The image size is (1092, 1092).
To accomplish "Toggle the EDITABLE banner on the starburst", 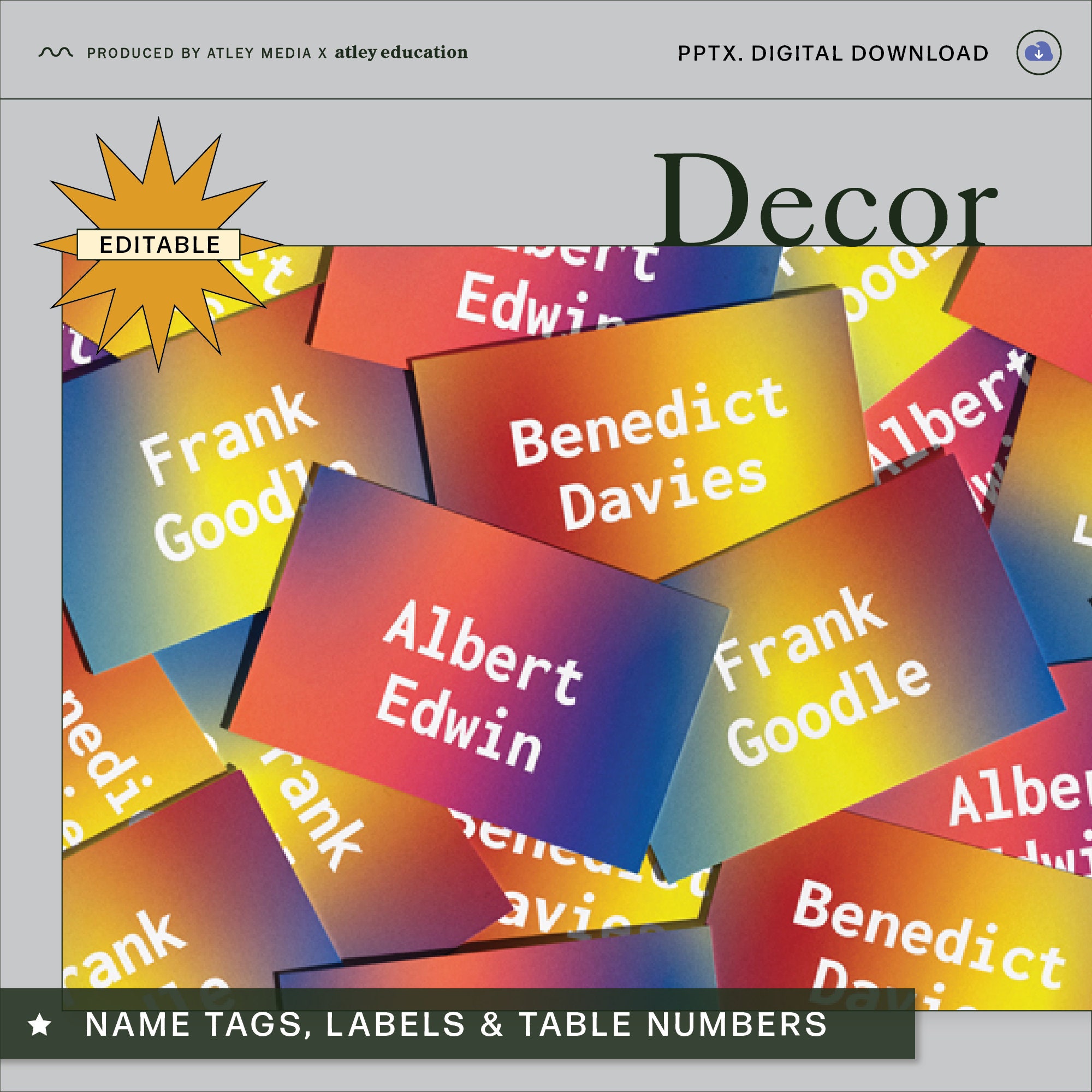I will [x=157, y=244].
